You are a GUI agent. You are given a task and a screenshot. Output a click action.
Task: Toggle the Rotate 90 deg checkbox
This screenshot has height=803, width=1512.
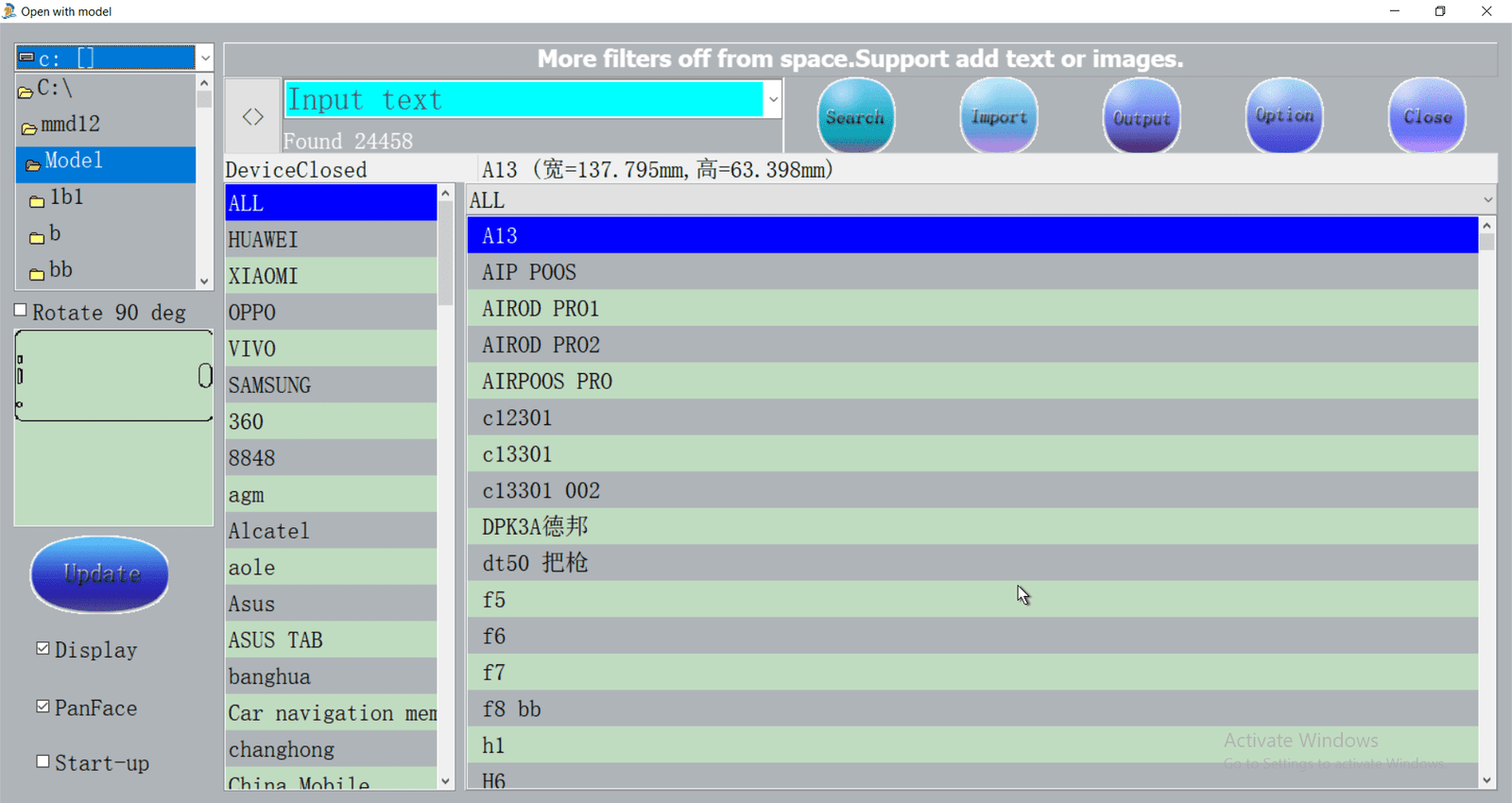(x=20, y=310)
